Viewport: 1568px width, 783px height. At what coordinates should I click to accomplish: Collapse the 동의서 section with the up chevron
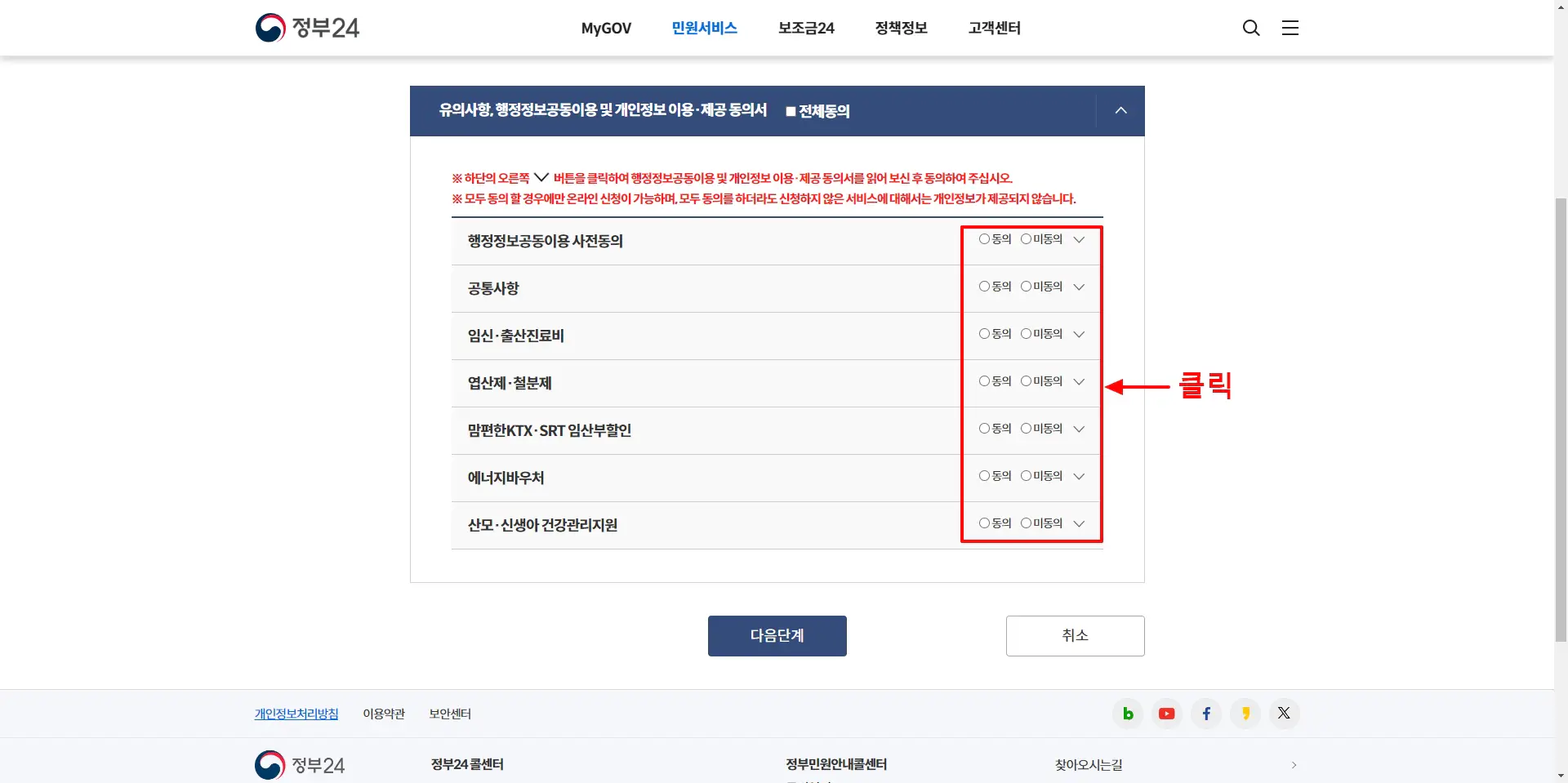[x=1120, y=110]
